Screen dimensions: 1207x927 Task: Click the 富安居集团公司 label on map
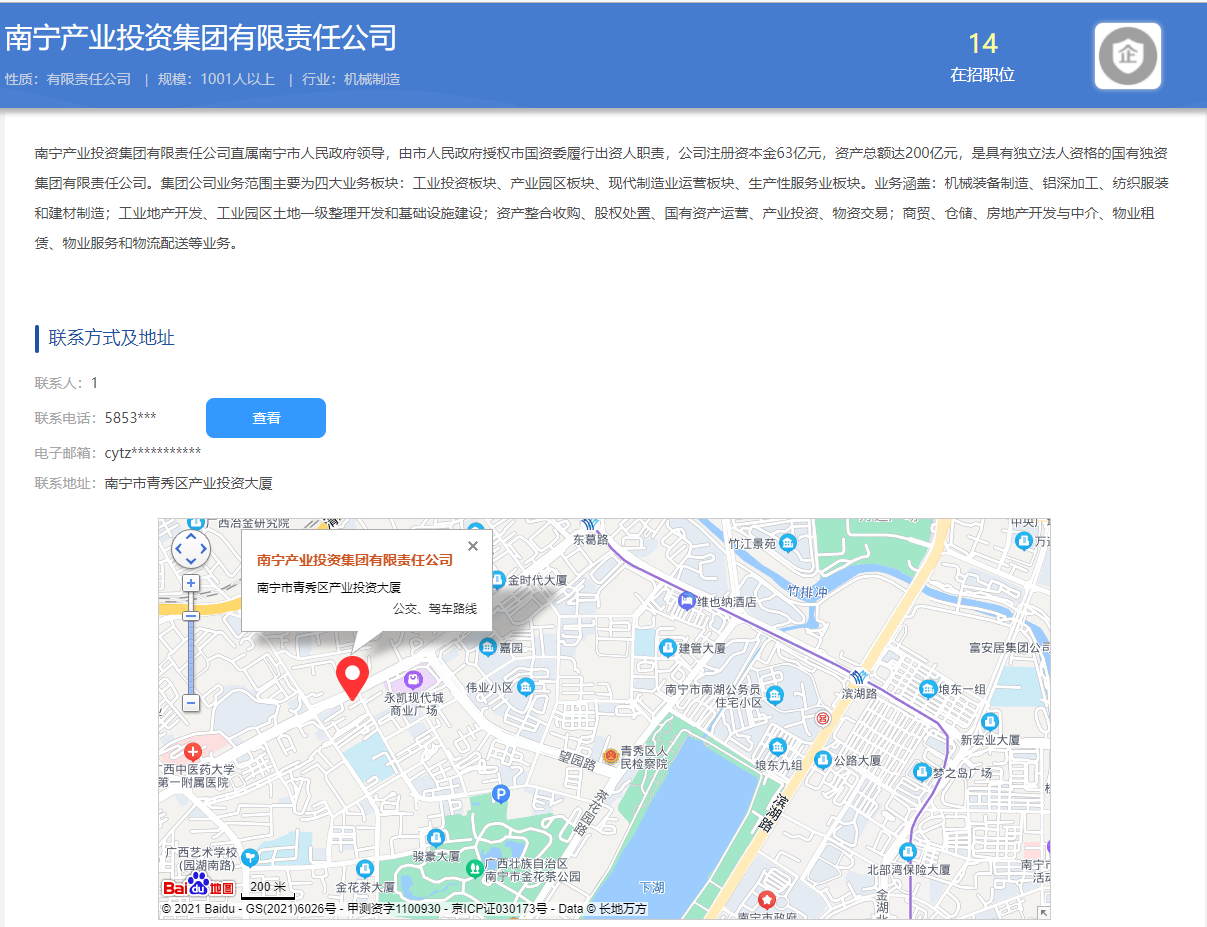1009,648
